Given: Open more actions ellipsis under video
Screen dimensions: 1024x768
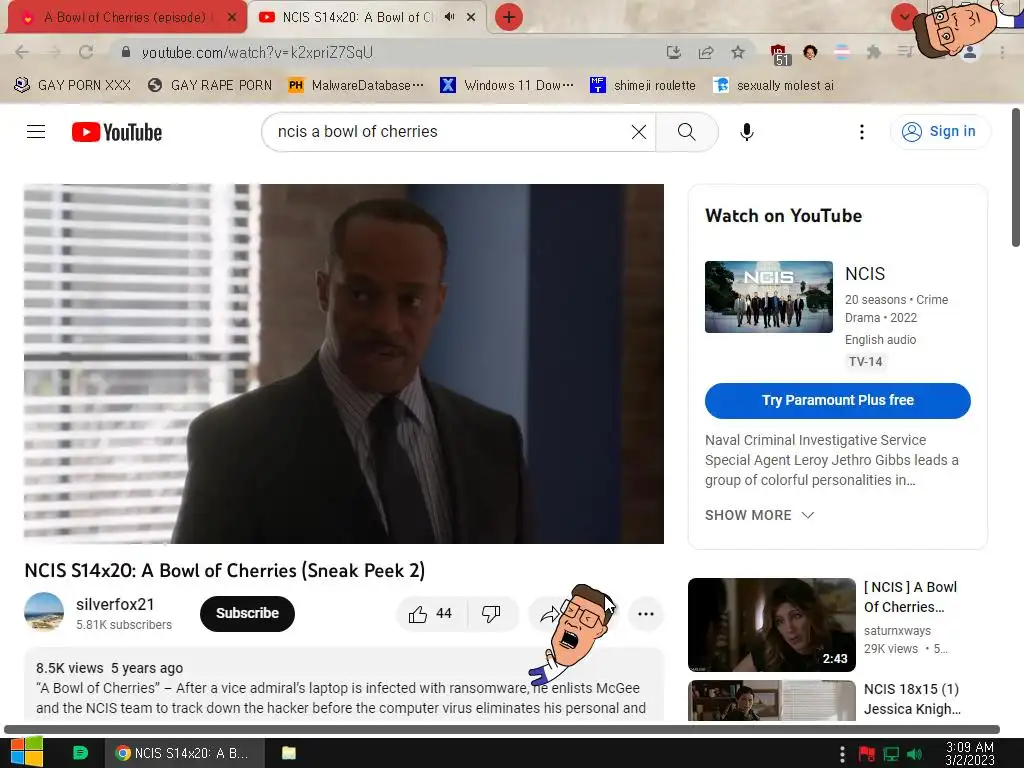Looking at the screenshot, I should click(x=645, y=614).
